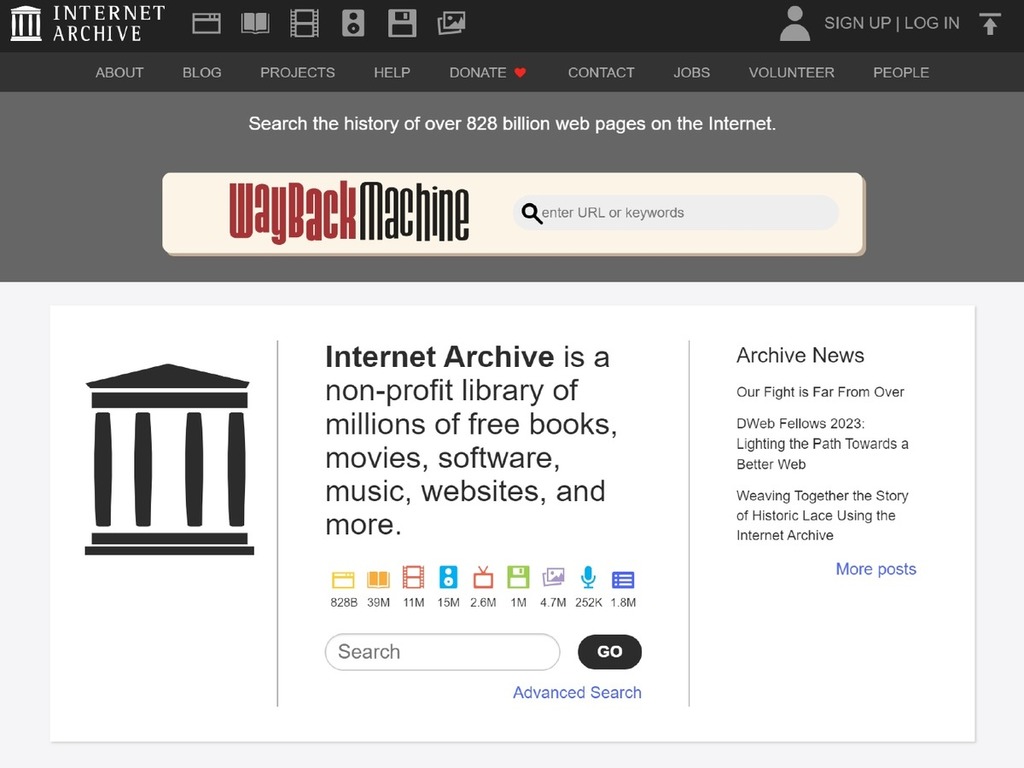Select the 252K concerts microphone icon
The image size is (1024, 768).
pos(588,578)
